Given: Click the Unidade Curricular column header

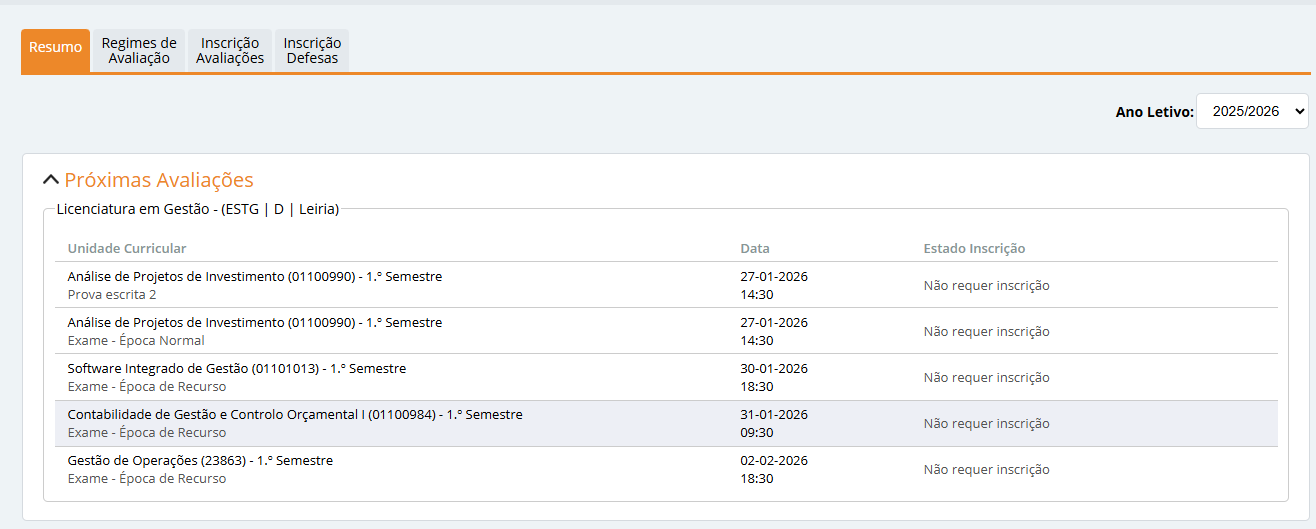Looking at the screenshot, I should pyautogui.click(x=127, y=248).
